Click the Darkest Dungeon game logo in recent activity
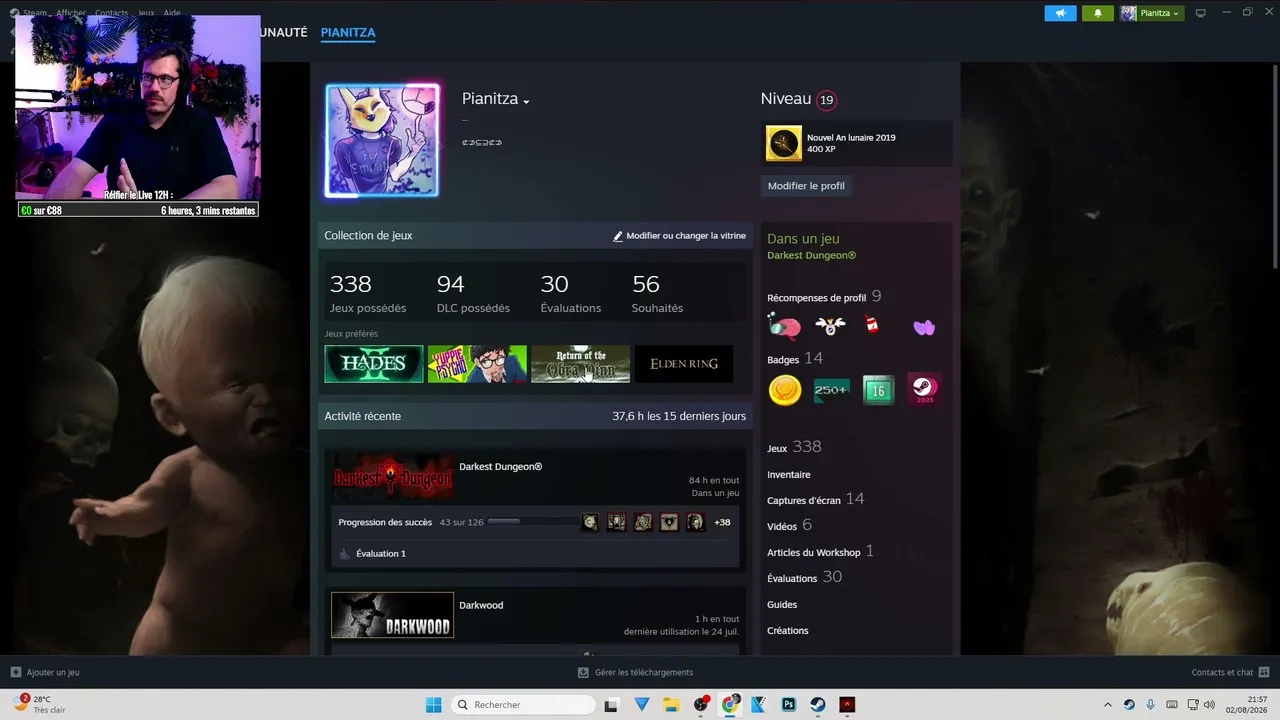Screen dimensions: 1280x720 (392, 477)
